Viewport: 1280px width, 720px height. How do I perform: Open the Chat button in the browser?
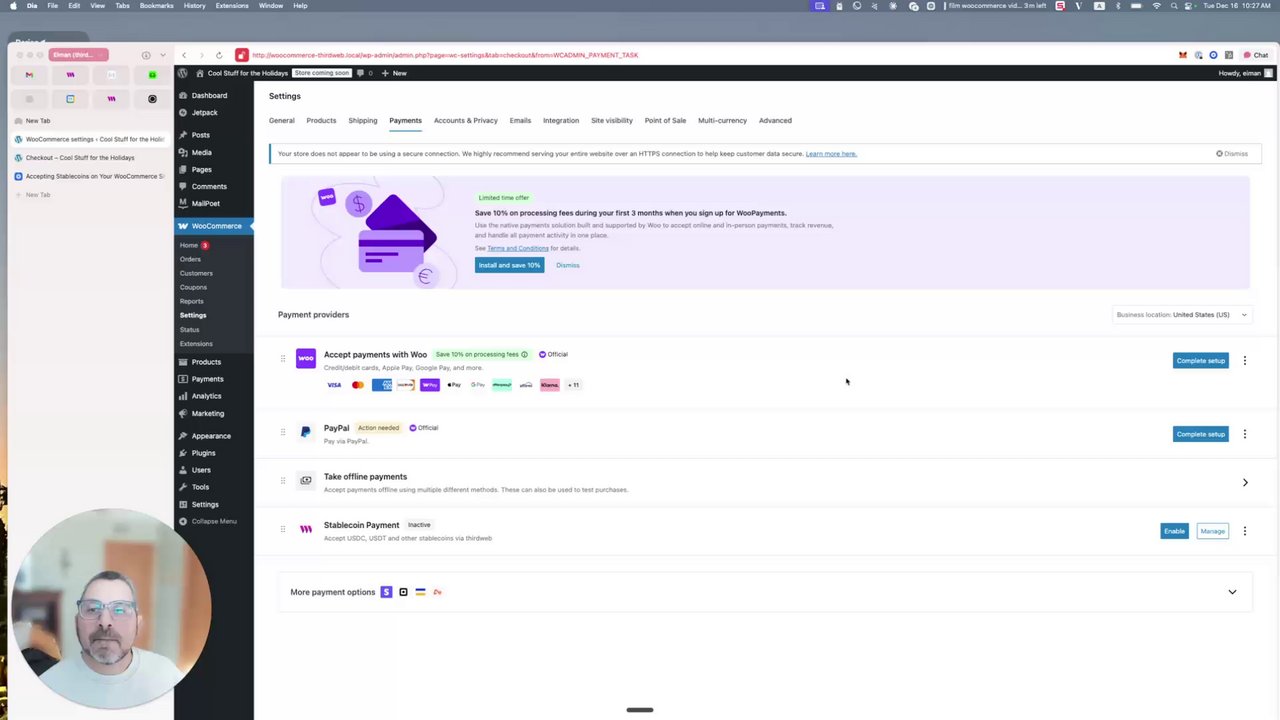point(1256,55)
